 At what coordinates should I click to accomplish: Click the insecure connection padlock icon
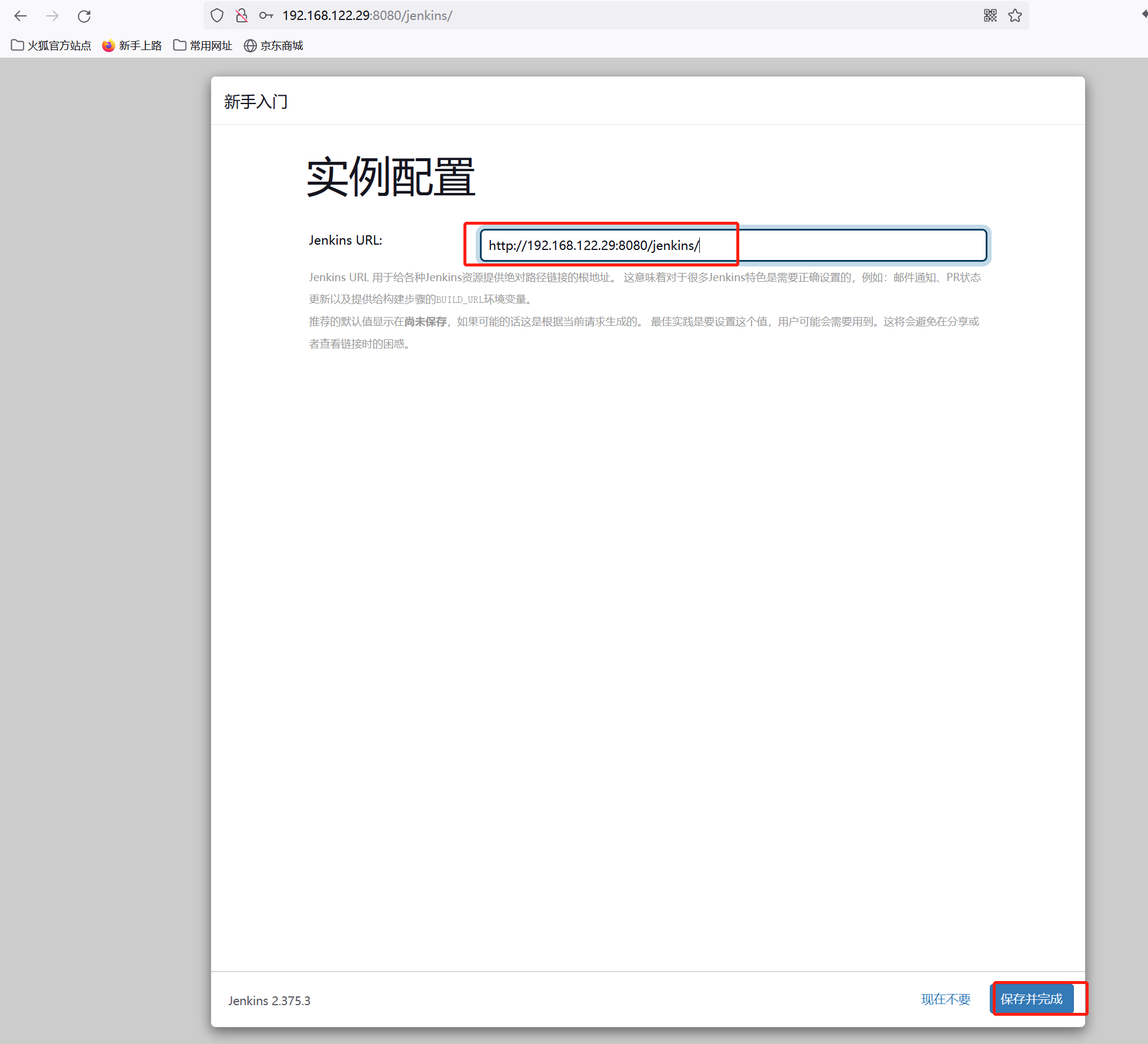pyautogui.click(x=242, y=16)
